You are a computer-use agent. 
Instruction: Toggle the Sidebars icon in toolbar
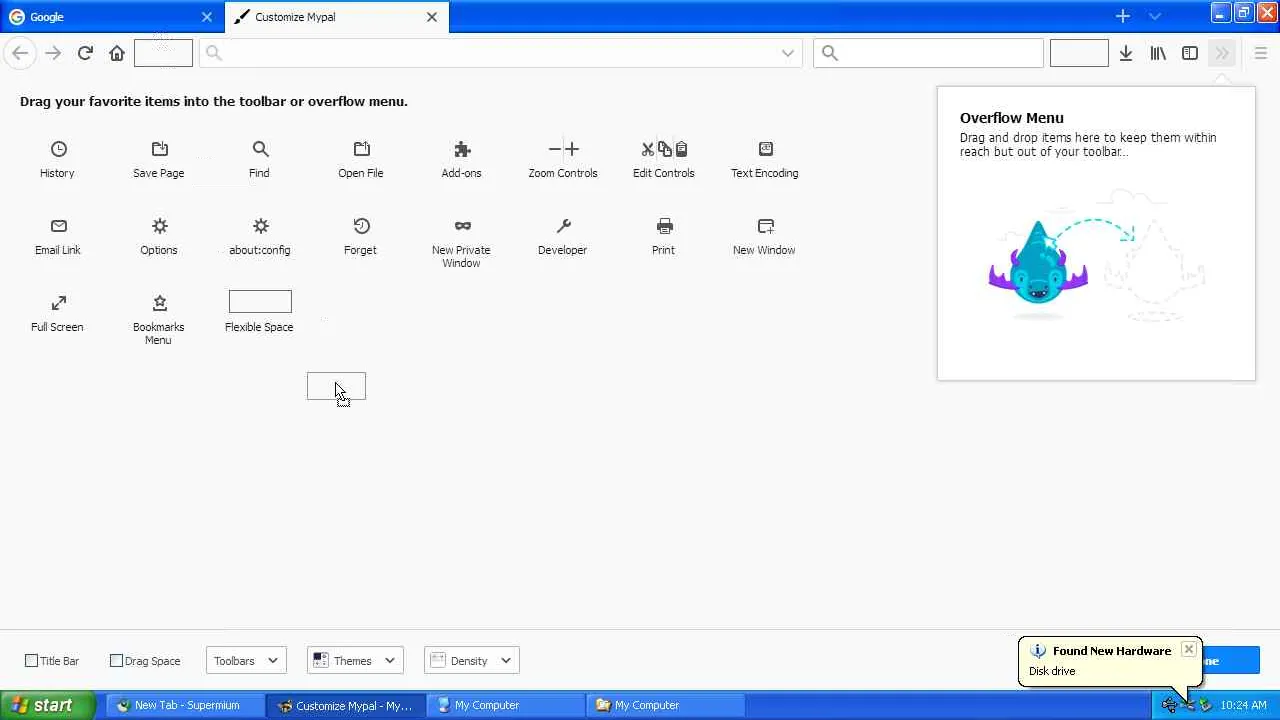(x=1190, y=53)
